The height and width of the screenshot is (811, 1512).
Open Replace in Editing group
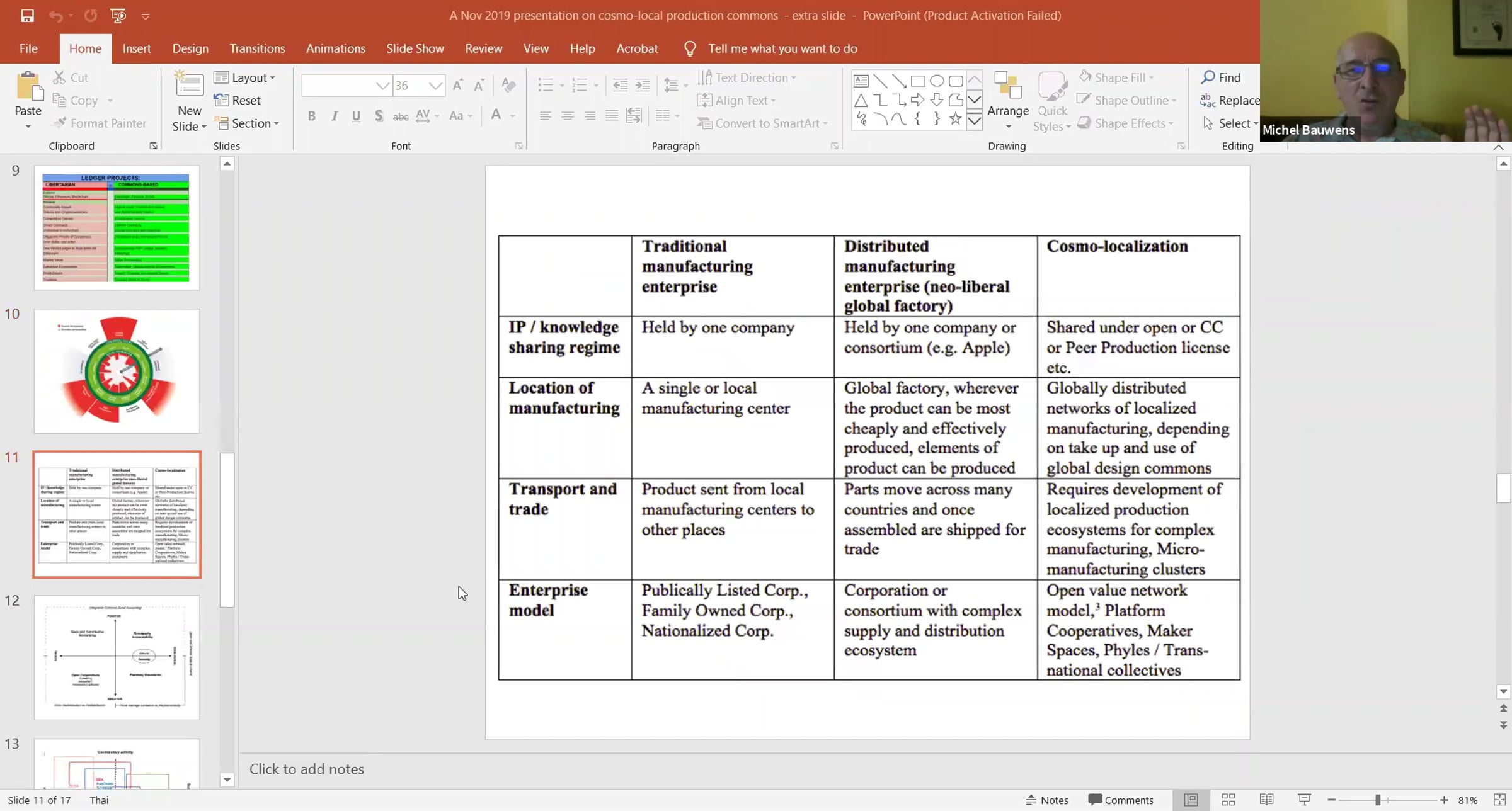pyautogui.click(x=1230, y=100)
